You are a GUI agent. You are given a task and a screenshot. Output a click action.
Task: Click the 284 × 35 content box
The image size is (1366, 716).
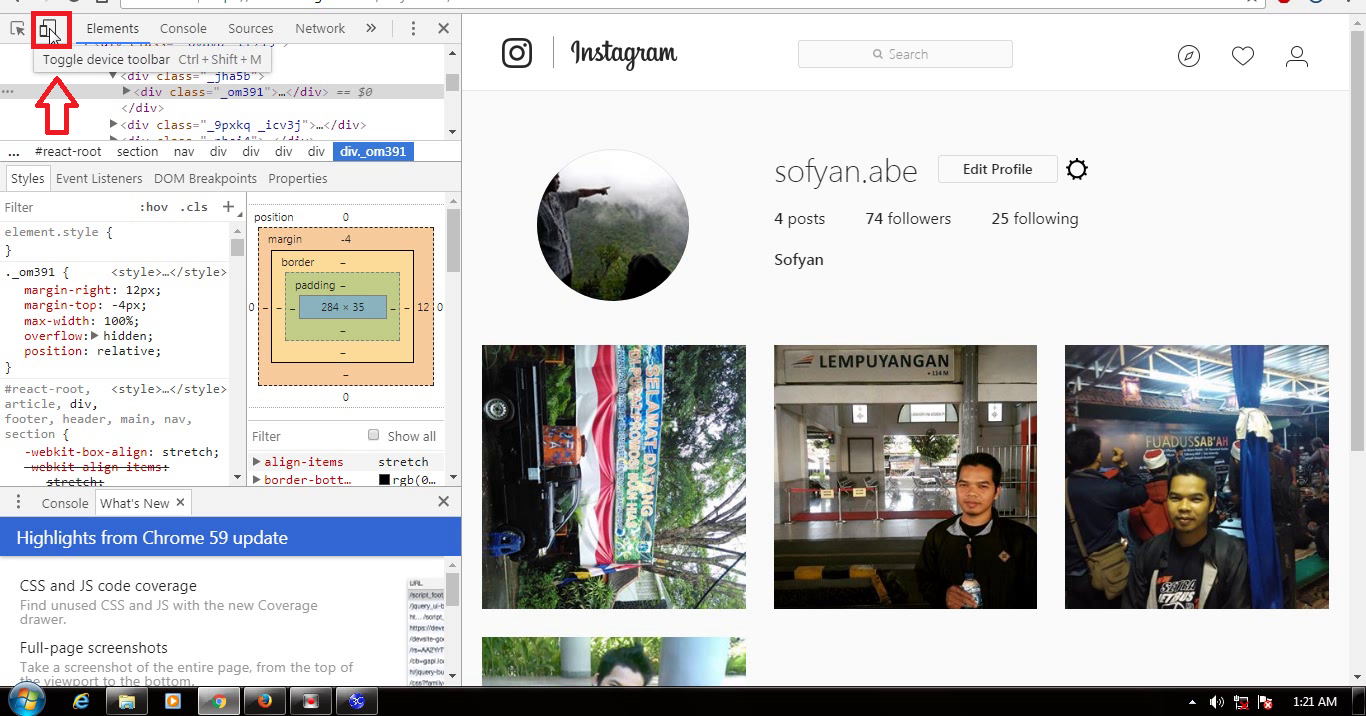tap(343, 307)
